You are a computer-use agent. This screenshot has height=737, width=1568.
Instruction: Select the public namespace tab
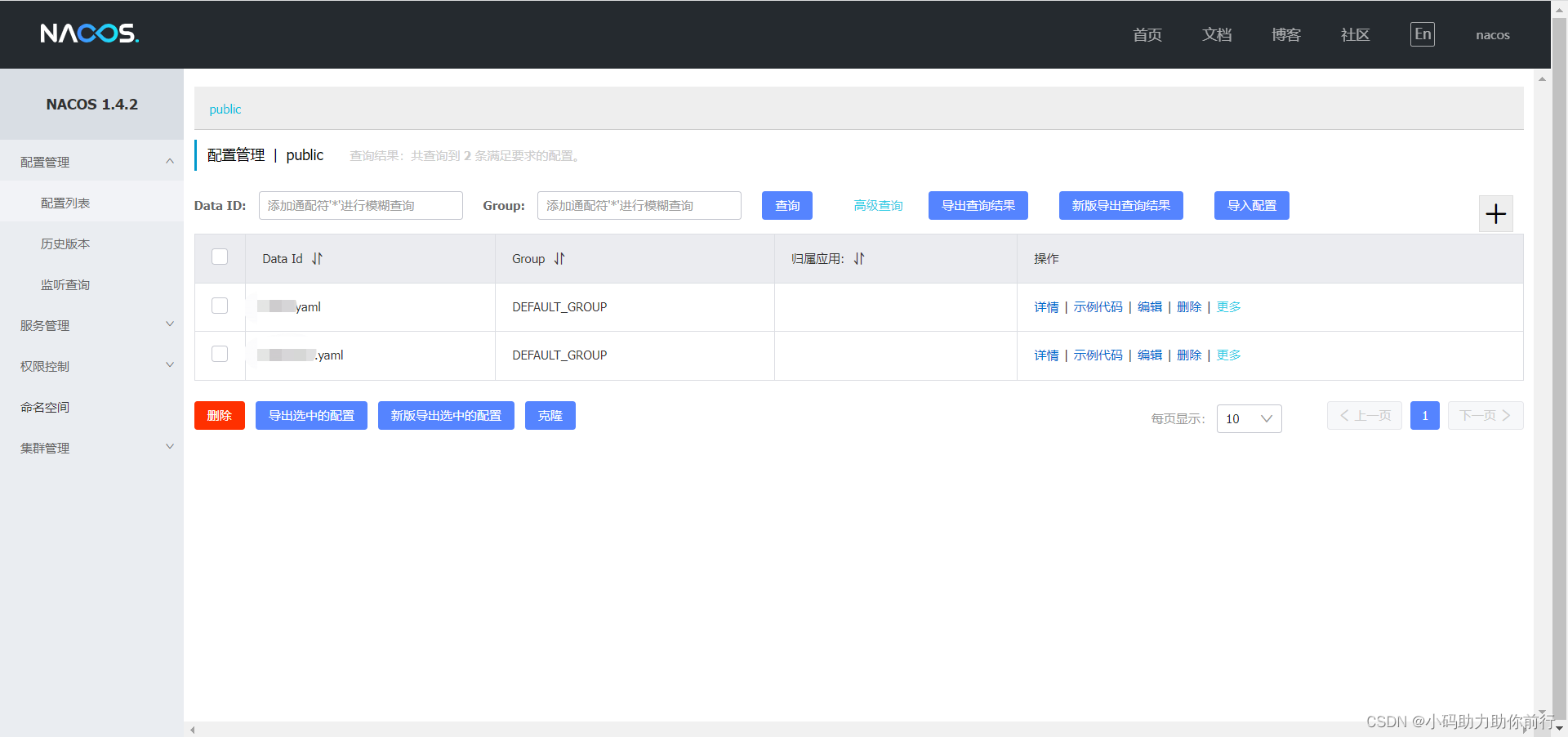pyautogui.click(x=225, y=109)
